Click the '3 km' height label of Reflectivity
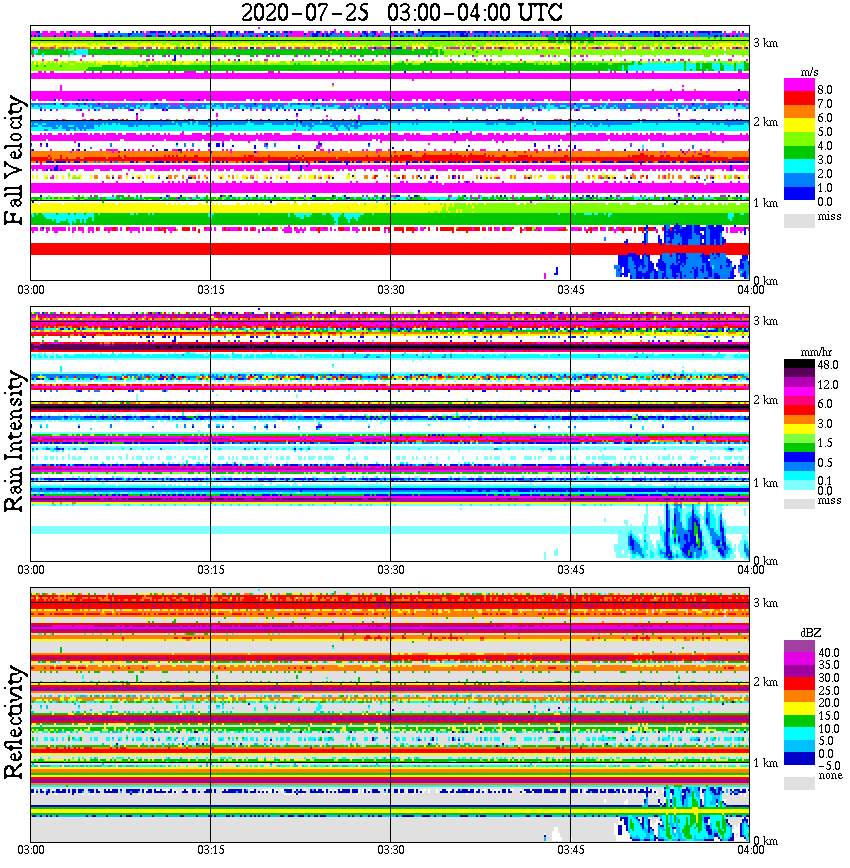Viewport: 850px width, 868px height. [x=765, y=603]
